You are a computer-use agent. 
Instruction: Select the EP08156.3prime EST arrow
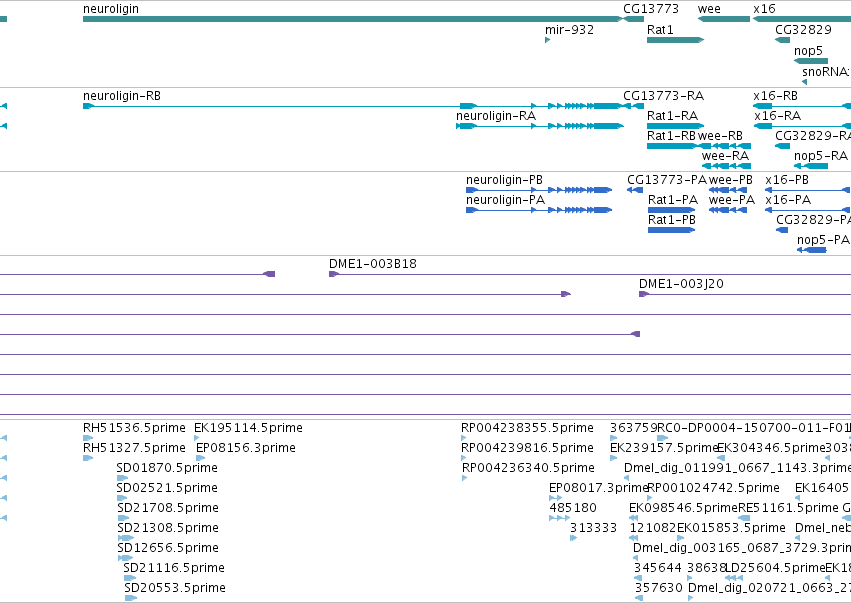[200, 458]
